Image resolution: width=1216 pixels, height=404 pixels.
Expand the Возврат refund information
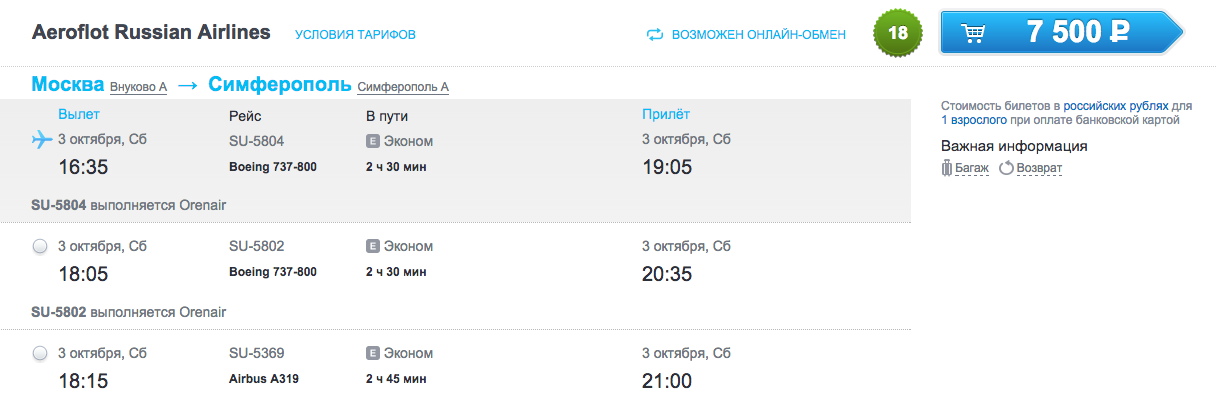pos(1039,168)
